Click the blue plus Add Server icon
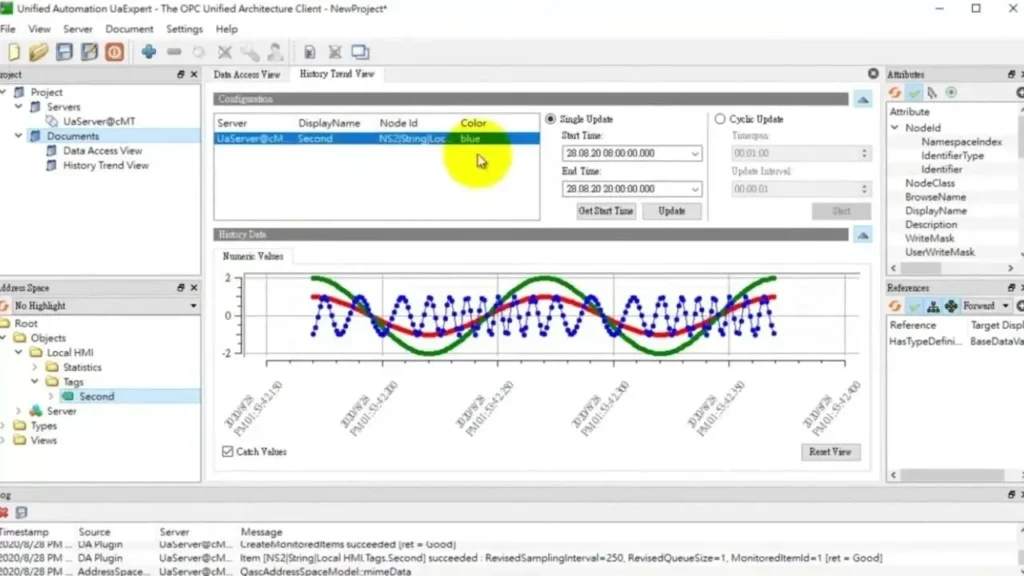1024x576 pixels. pyautogui.click(x=149, y=52)
